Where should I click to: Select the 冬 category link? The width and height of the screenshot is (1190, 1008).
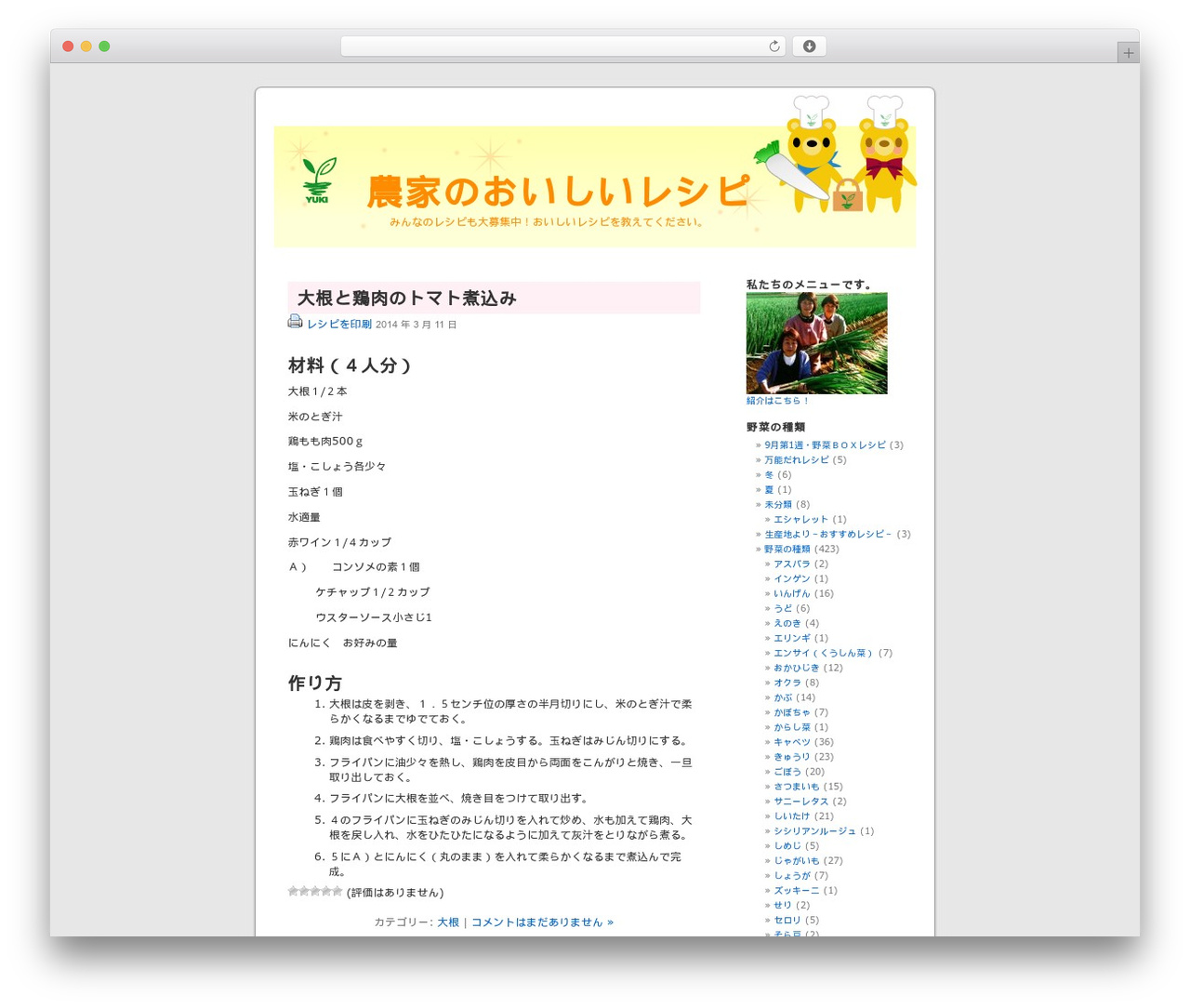(x=769, y=475)
